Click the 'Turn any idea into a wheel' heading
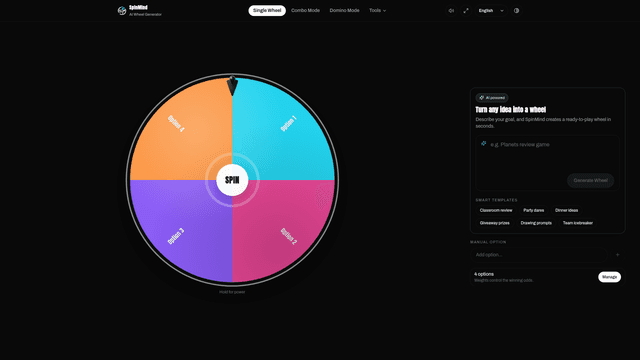Image resolution: width=640 pixels, height=360 pixels. pyautogui.click(x=511, y=109)
